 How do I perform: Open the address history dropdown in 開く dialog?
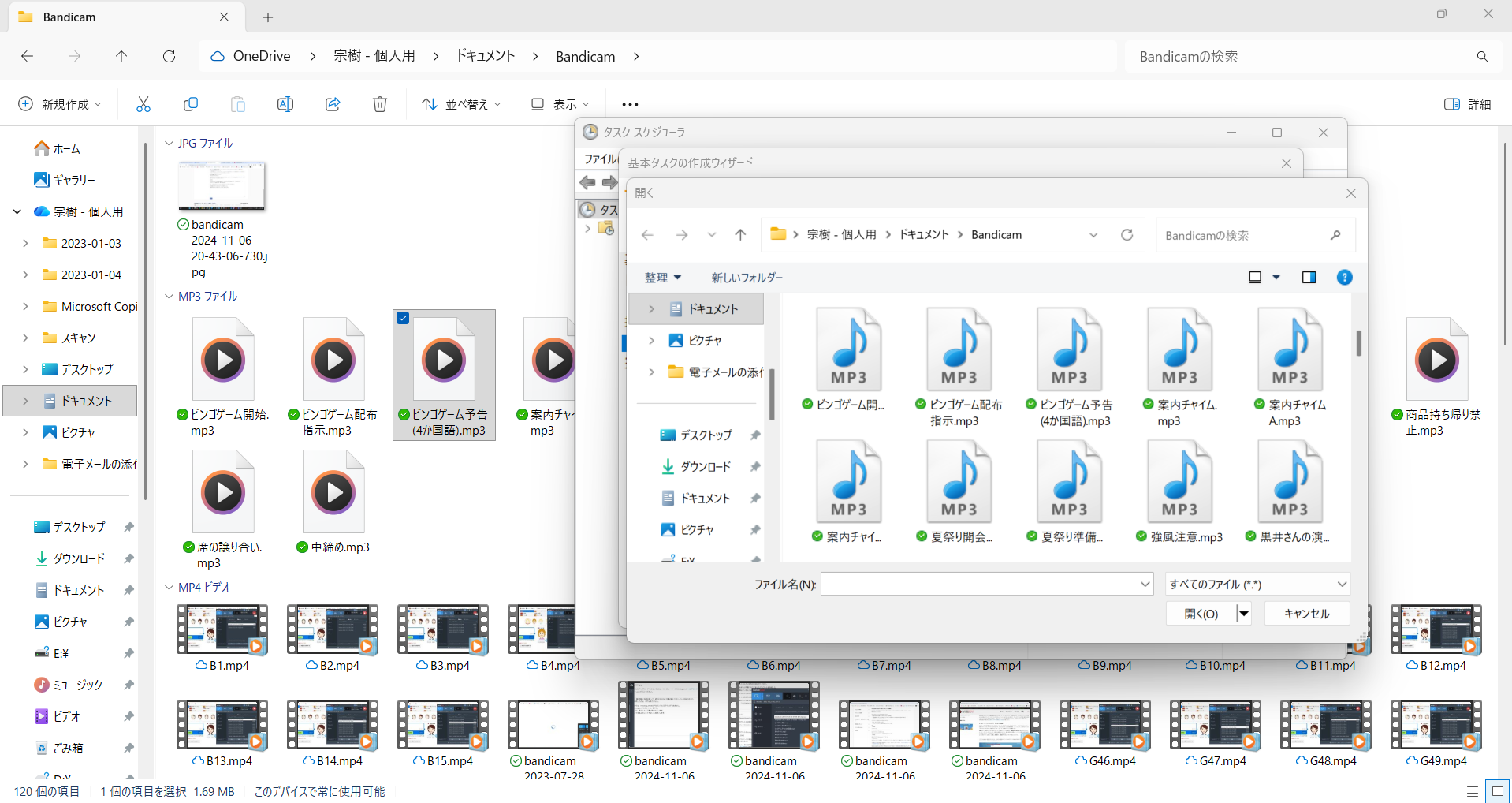tap(1093, 235)
